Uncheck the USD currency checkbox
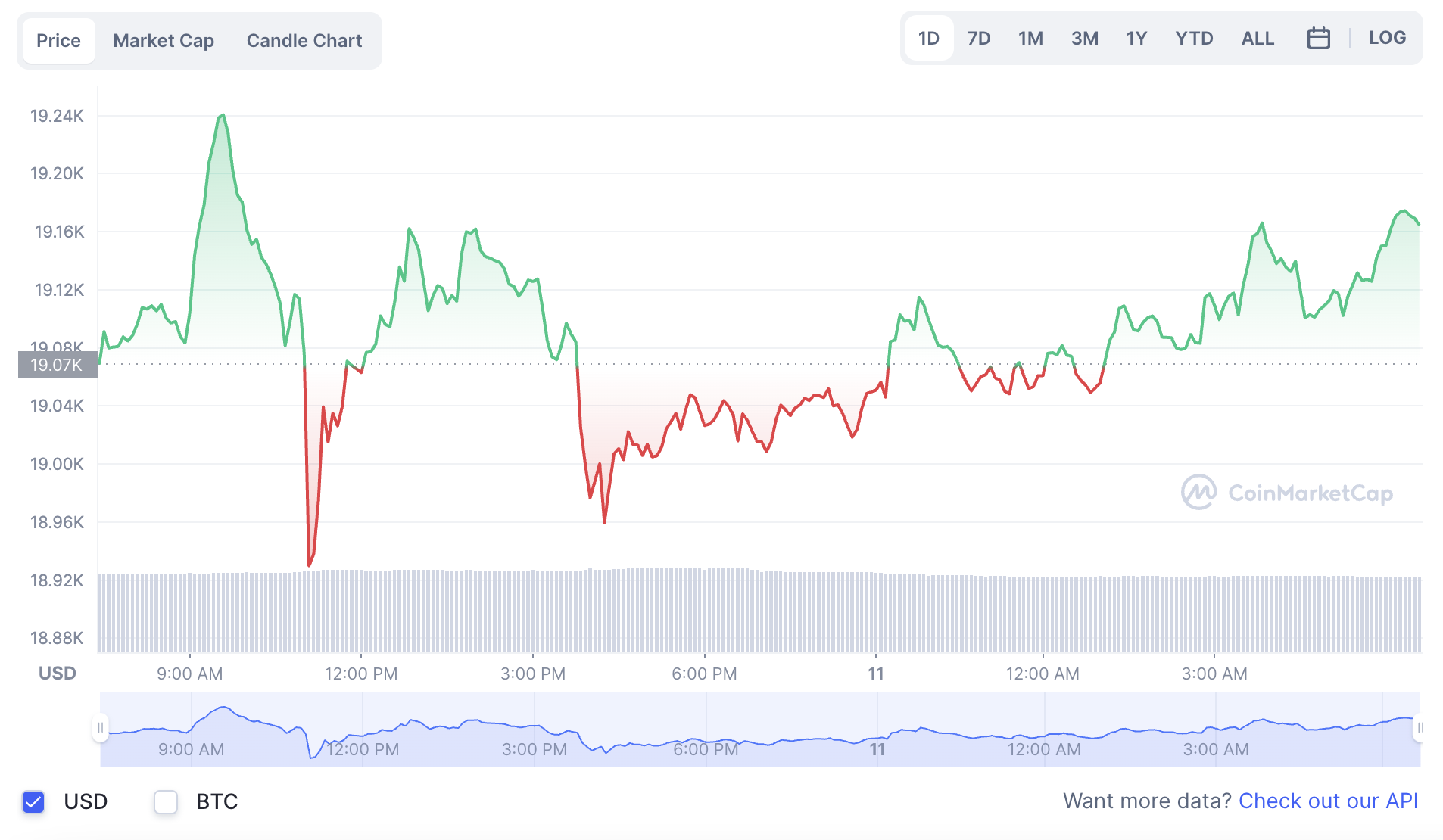The height and width of the screenshot is (840, 1443). pos(33,801)
